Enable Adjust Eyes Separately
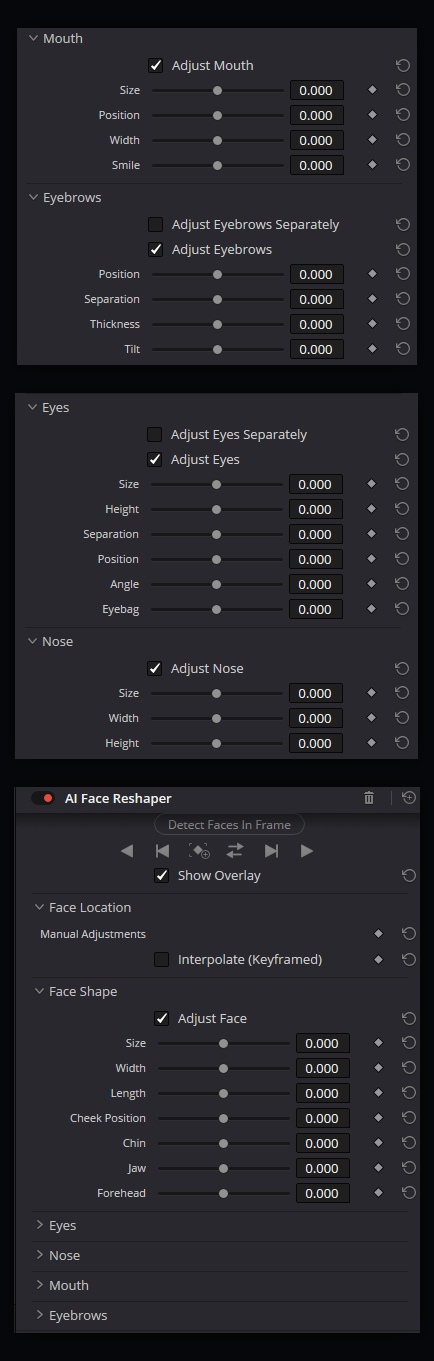 point(155,434)
